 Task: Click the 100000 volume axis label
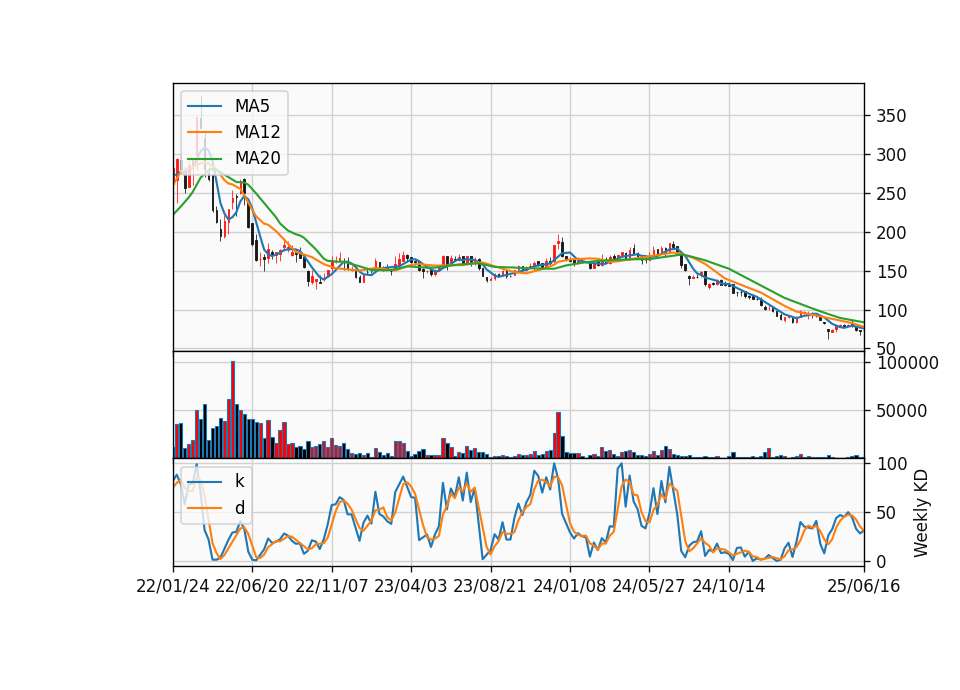coord(907,363)
